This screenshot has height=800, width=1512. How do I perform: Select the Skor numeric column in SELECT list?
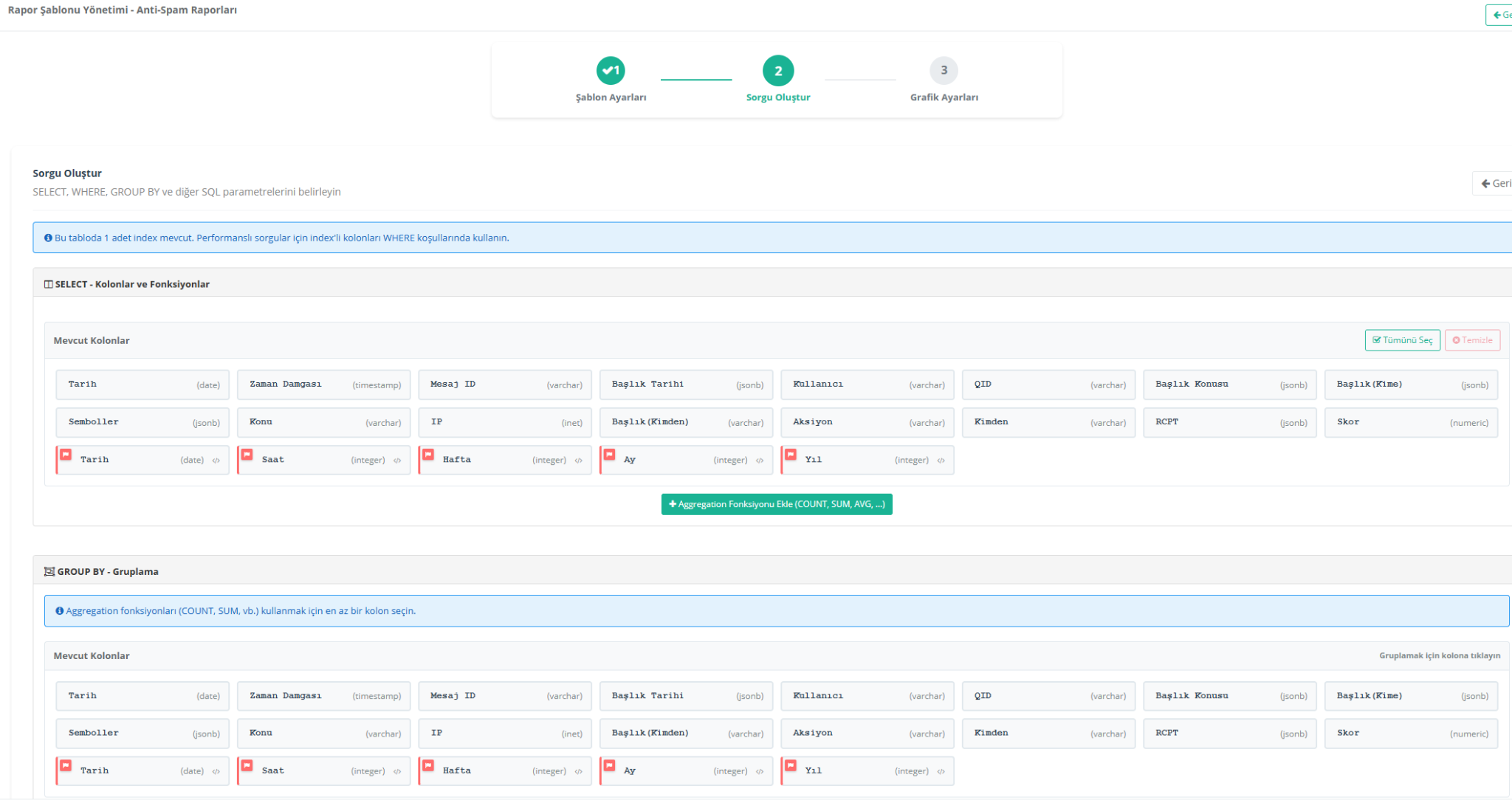[1411, 422]
